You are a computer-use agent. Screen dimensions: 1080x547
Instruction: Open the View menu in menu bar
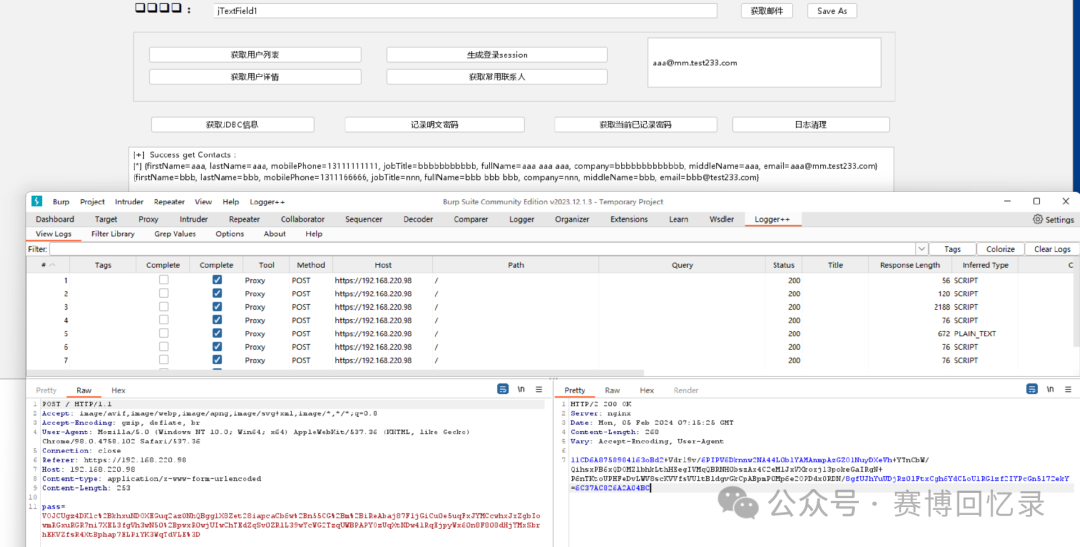(203, 202)
